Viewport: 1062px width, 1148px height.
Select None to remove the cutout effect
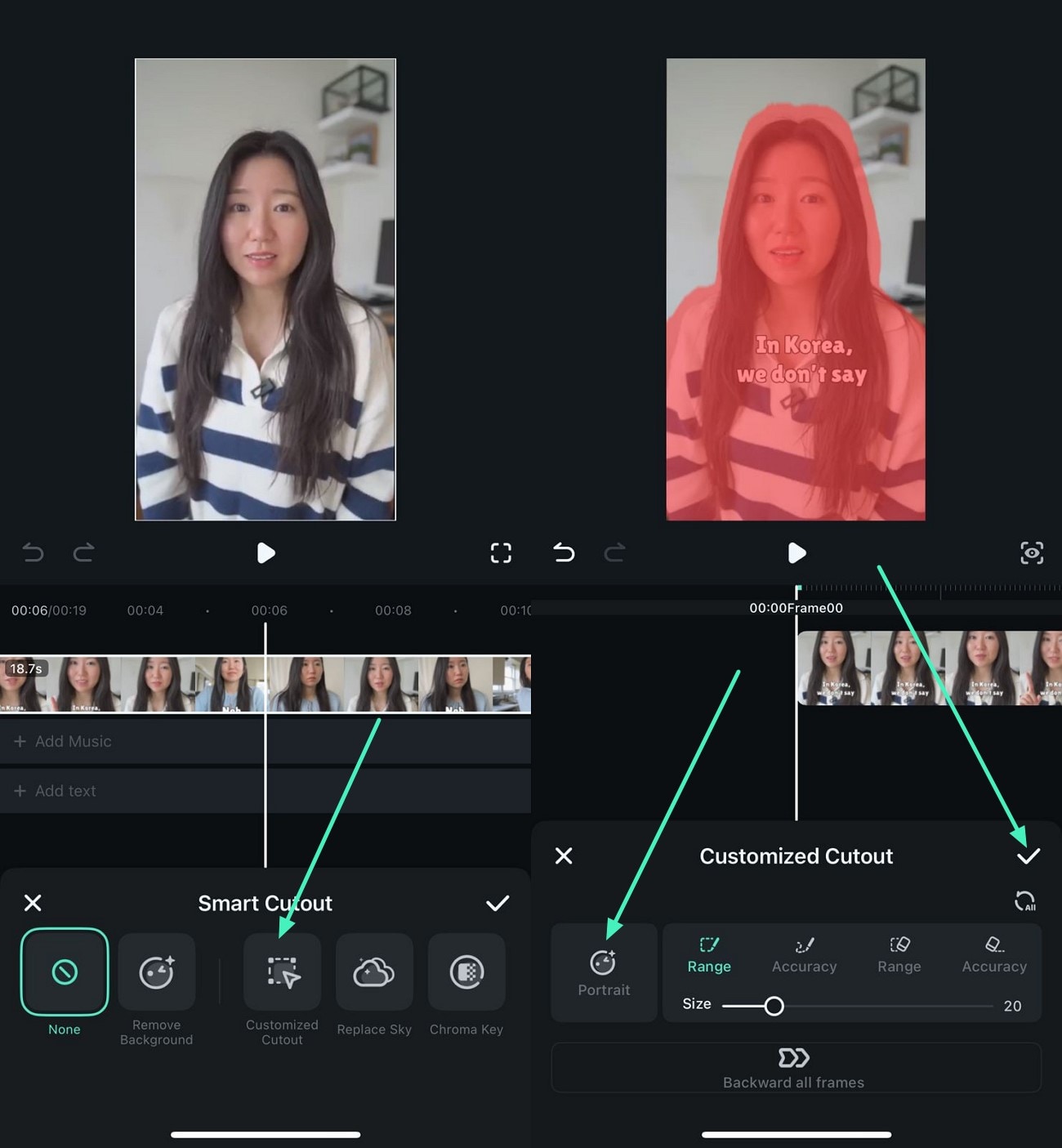pyautogui.click(x=64, y=972)
